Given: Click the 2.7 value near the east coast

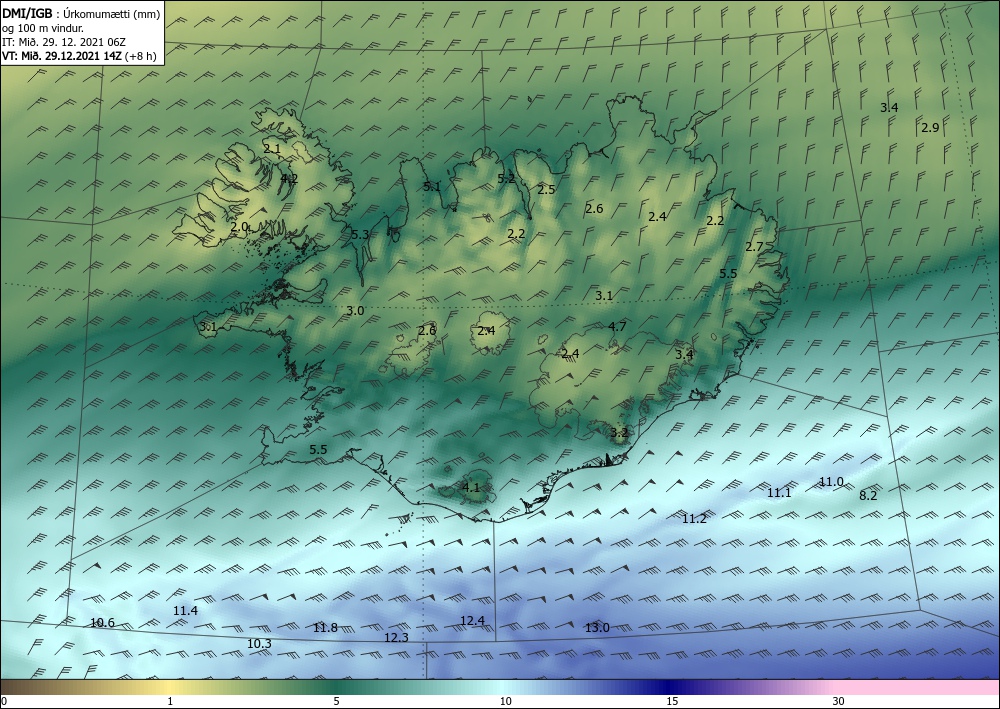Looking at the screenshot, I should 754,247.
